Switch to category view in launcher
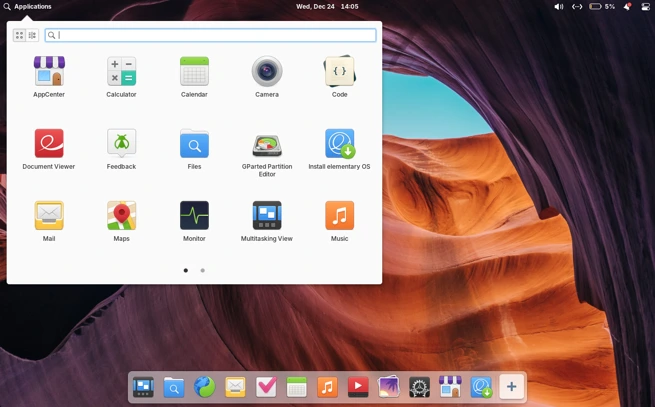This screenshot has height=407, width=655. click(32, 36)
